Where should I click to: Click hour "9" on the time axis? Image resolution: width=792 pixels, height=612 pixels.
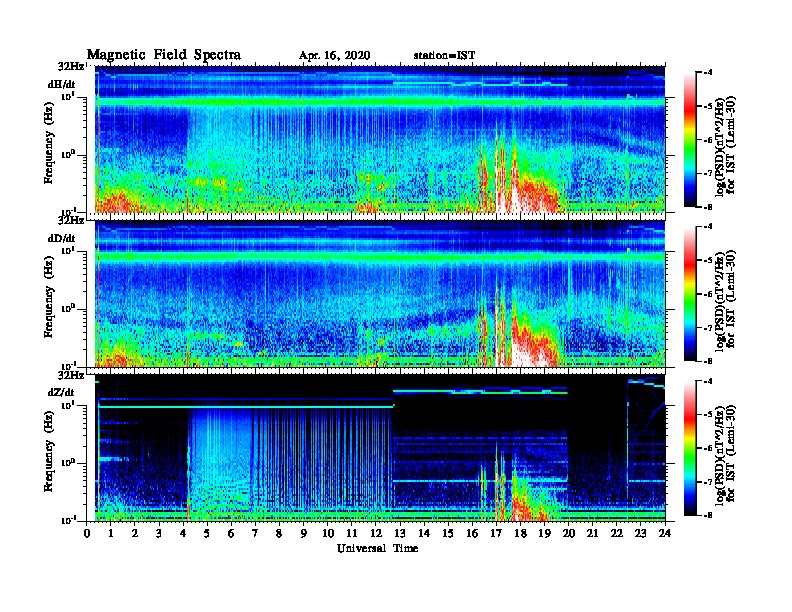[x=303, y=533]
